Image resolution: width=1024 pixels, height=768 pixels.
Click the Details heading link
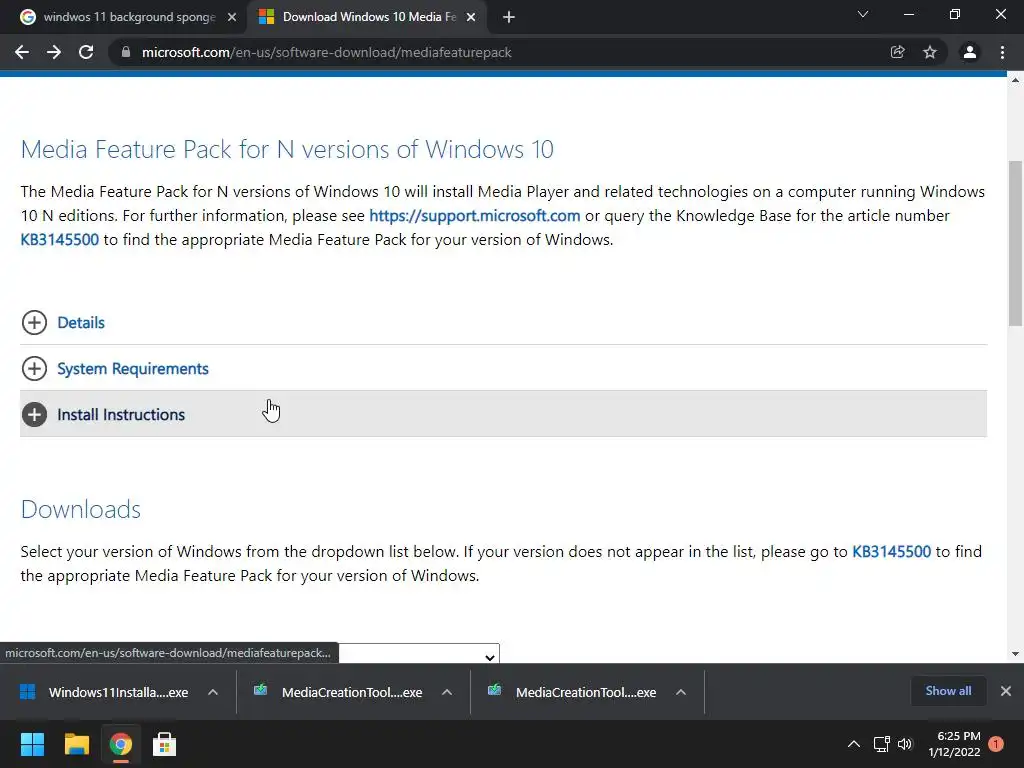(x=81, y=323)
